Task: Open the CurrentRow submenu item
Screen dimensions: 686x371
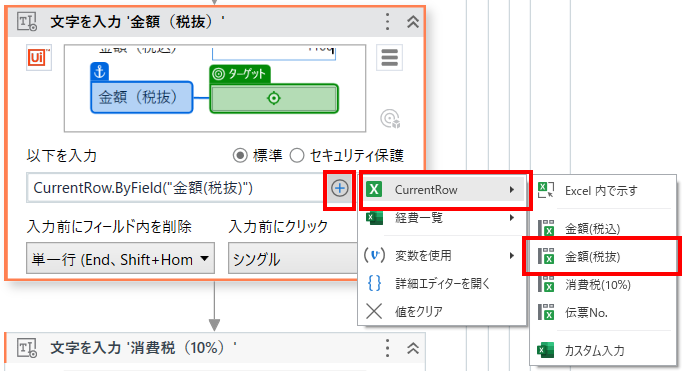Action: (443, 190)
